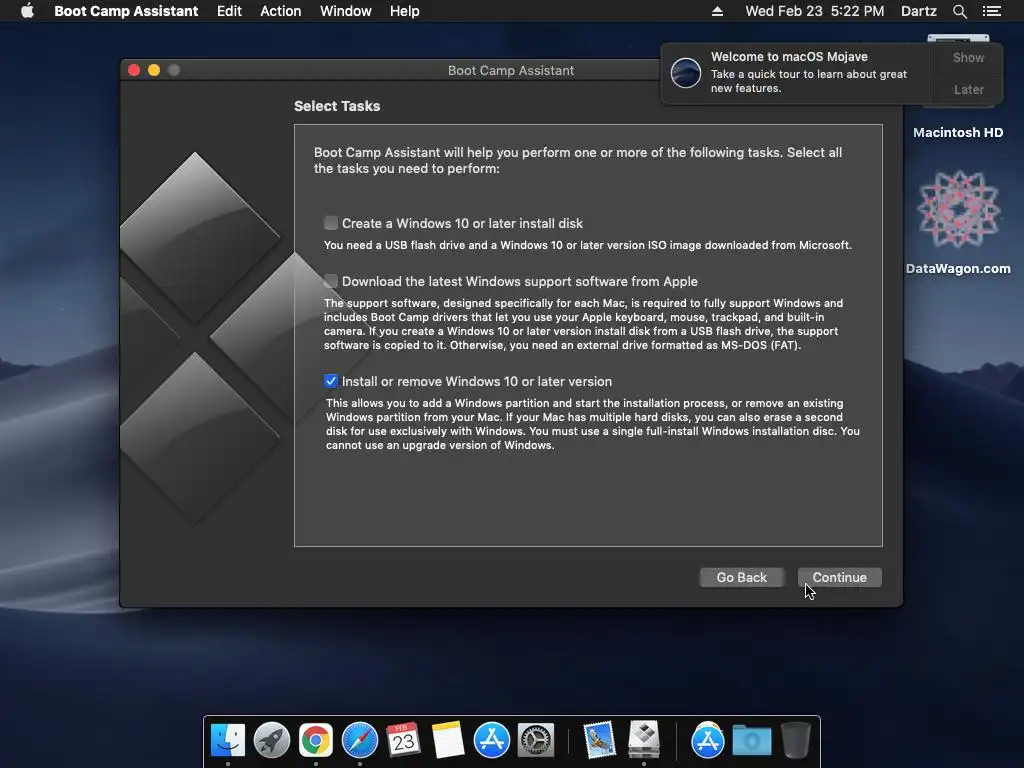Viewport: 1024px width, 768px height.
Task: Open Notes app in the Dock
Action: click(447, 740)
